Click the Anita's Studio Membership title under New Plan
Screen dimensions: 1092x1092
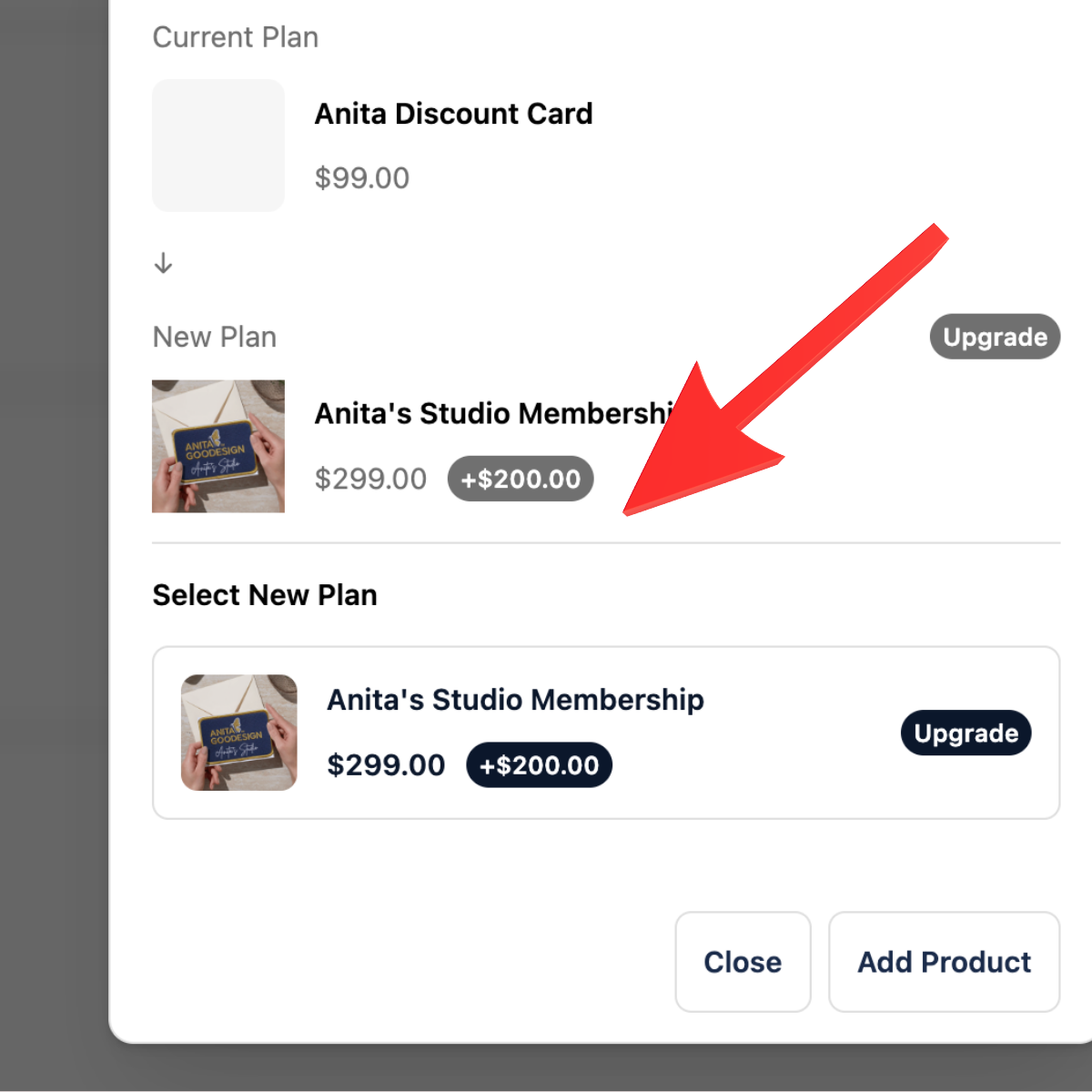(496, 413)
